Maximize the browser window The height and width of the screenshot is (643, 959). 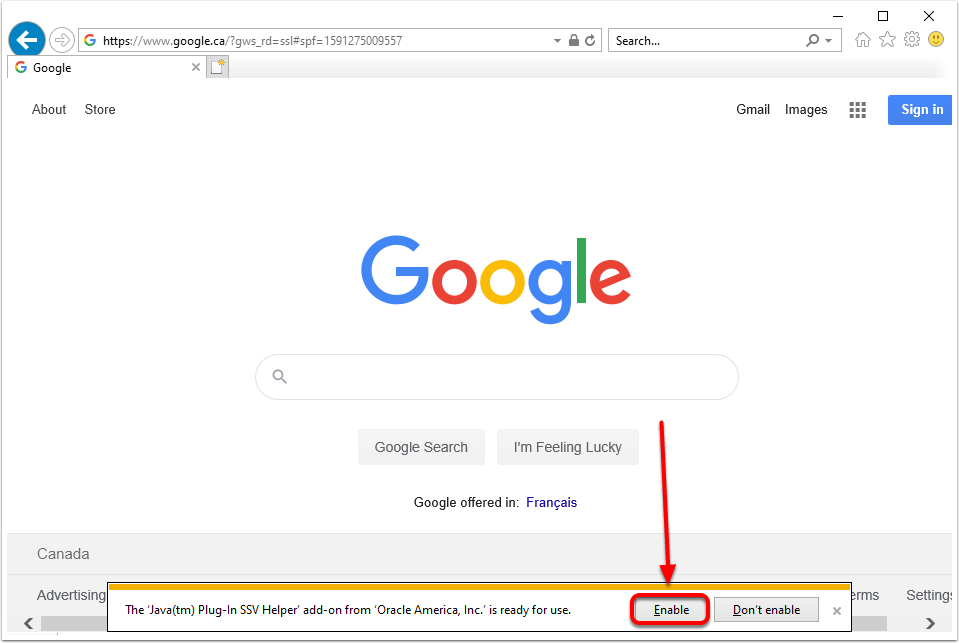coord(883,17)
